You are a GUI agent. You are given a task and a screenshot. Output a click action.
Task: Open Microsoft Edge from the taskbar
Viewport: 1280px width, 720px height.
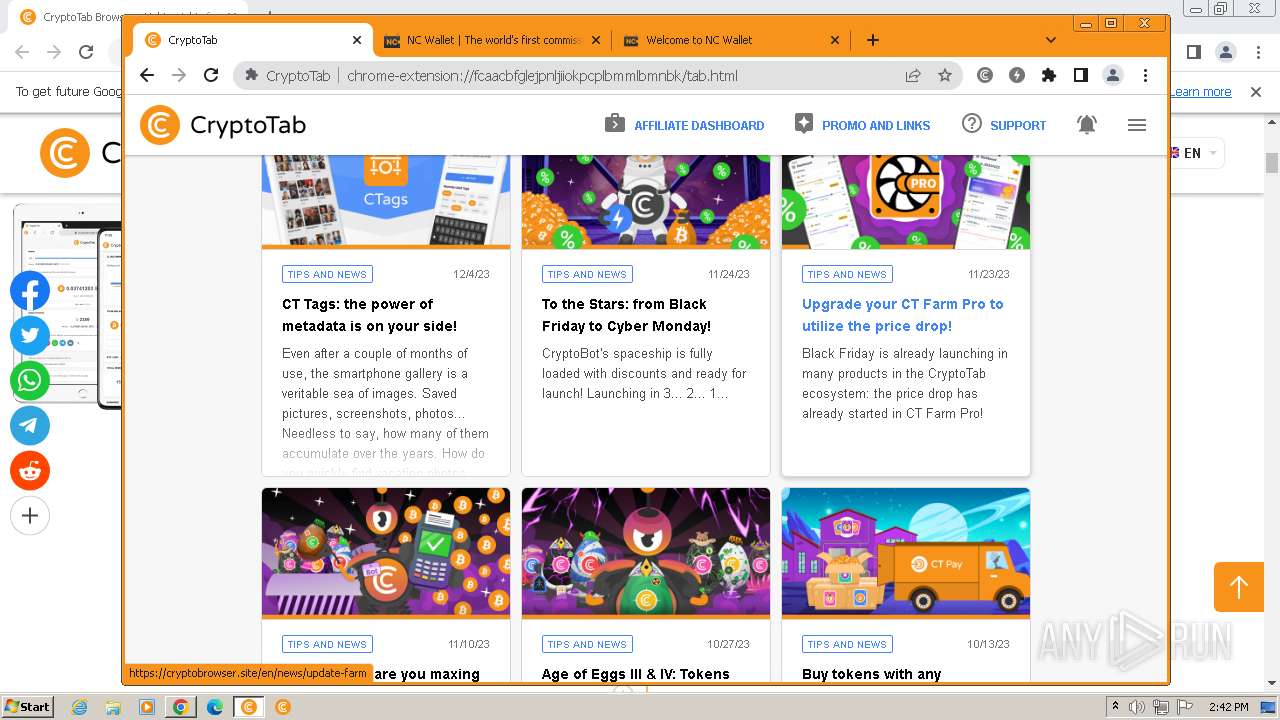click(x=215, y=707)
